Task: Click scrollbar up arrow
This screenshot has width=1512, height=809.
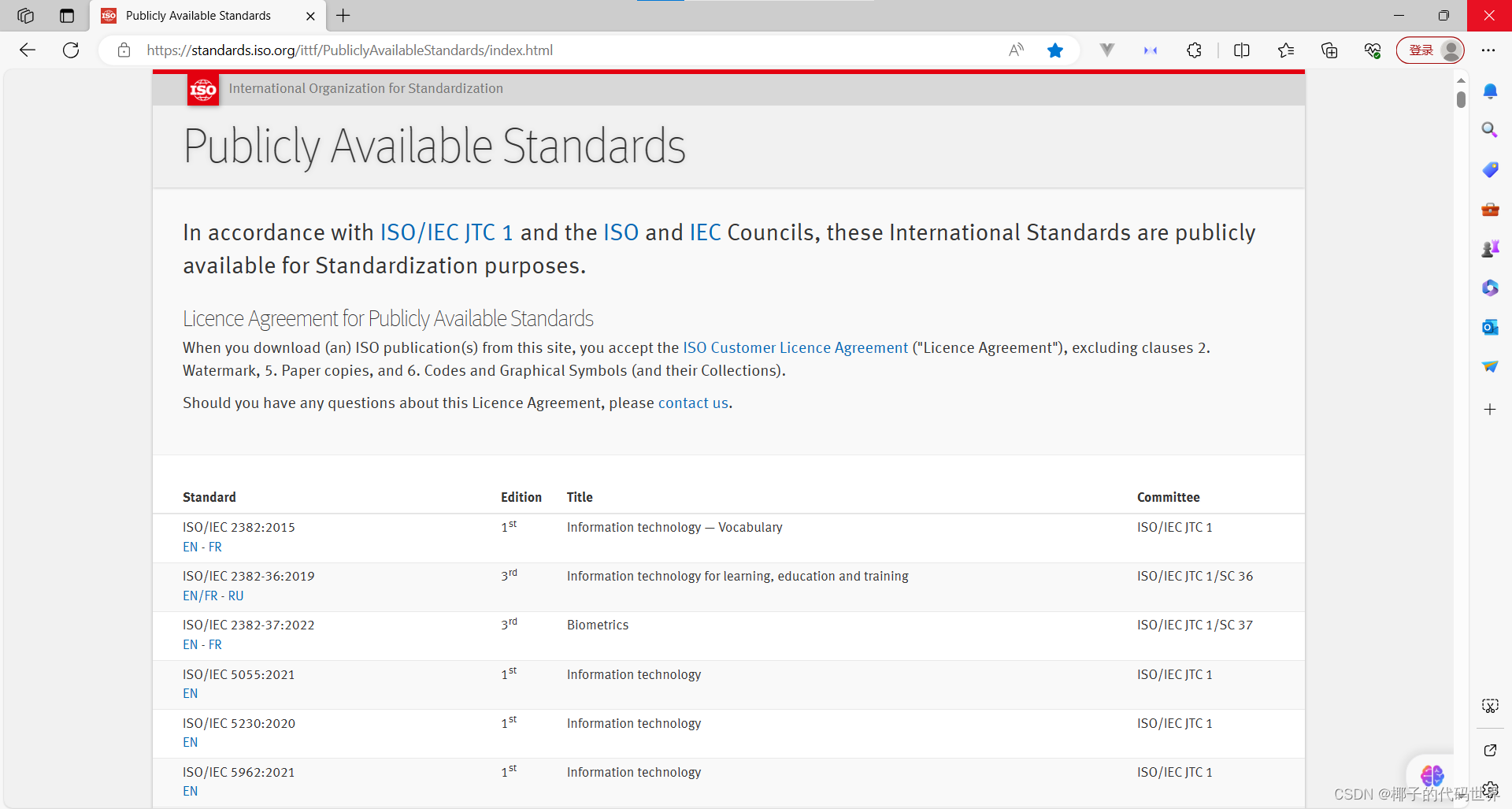Action: click(x=1461, y=80)
